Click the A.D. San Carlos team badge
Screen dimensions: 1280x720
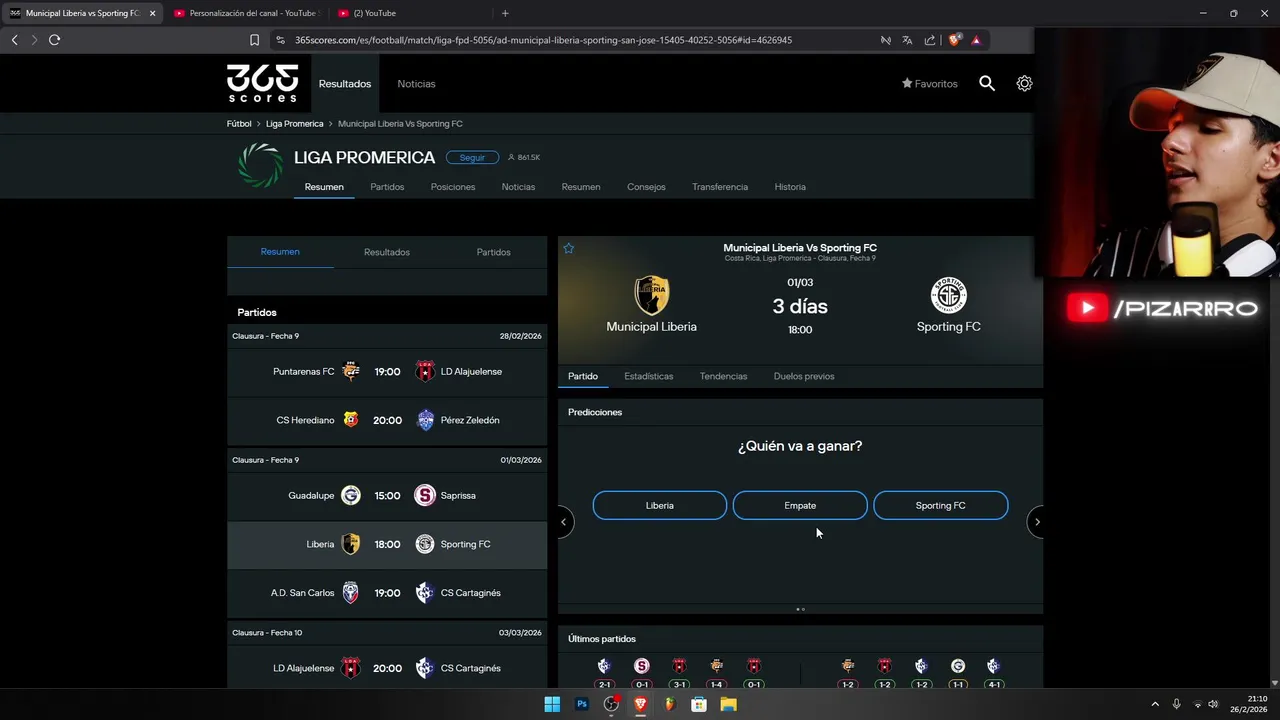point(351,593)
